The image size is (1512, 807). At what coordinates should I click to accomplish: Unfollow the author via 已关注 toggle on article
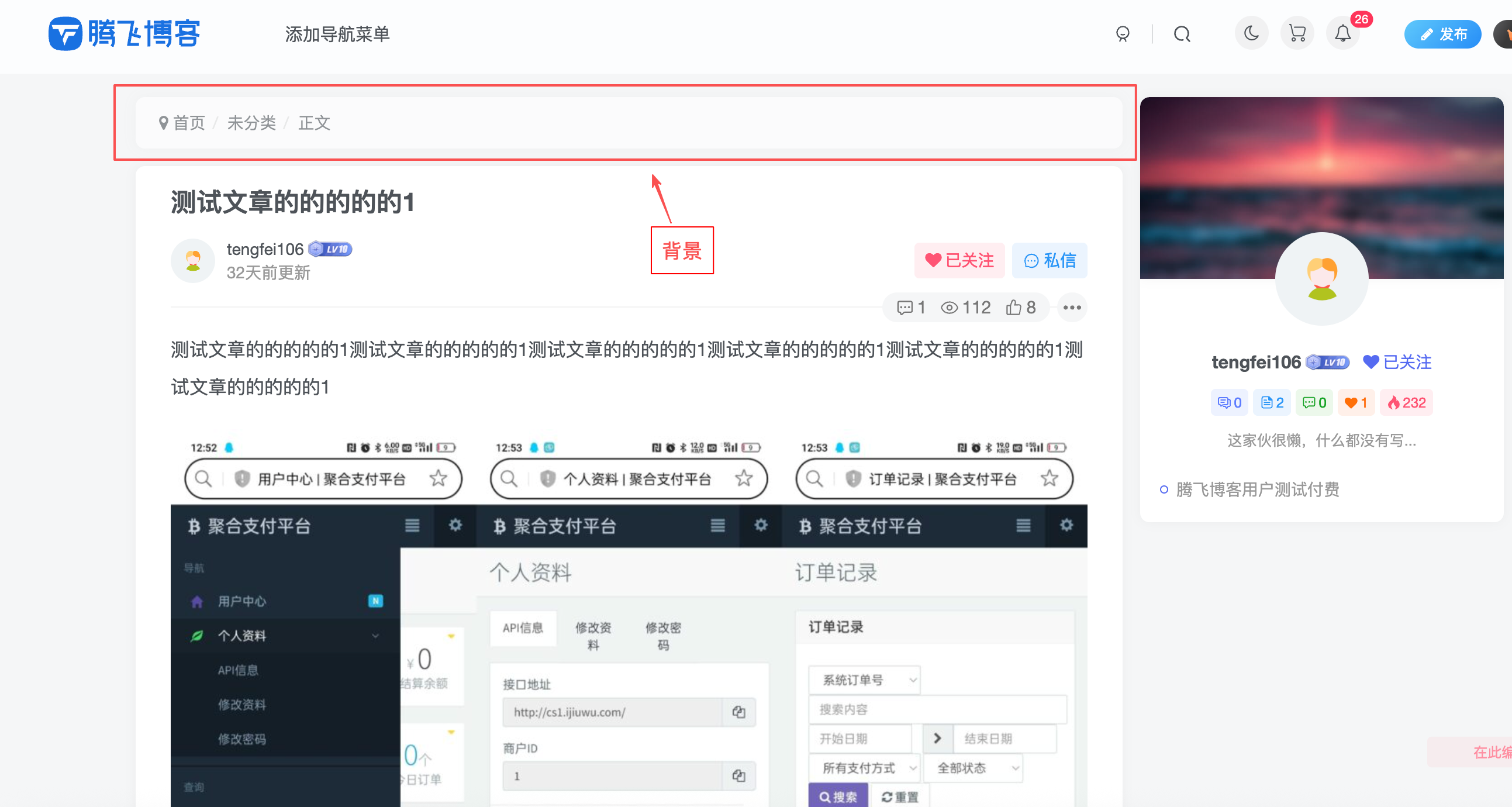[959, 260]
